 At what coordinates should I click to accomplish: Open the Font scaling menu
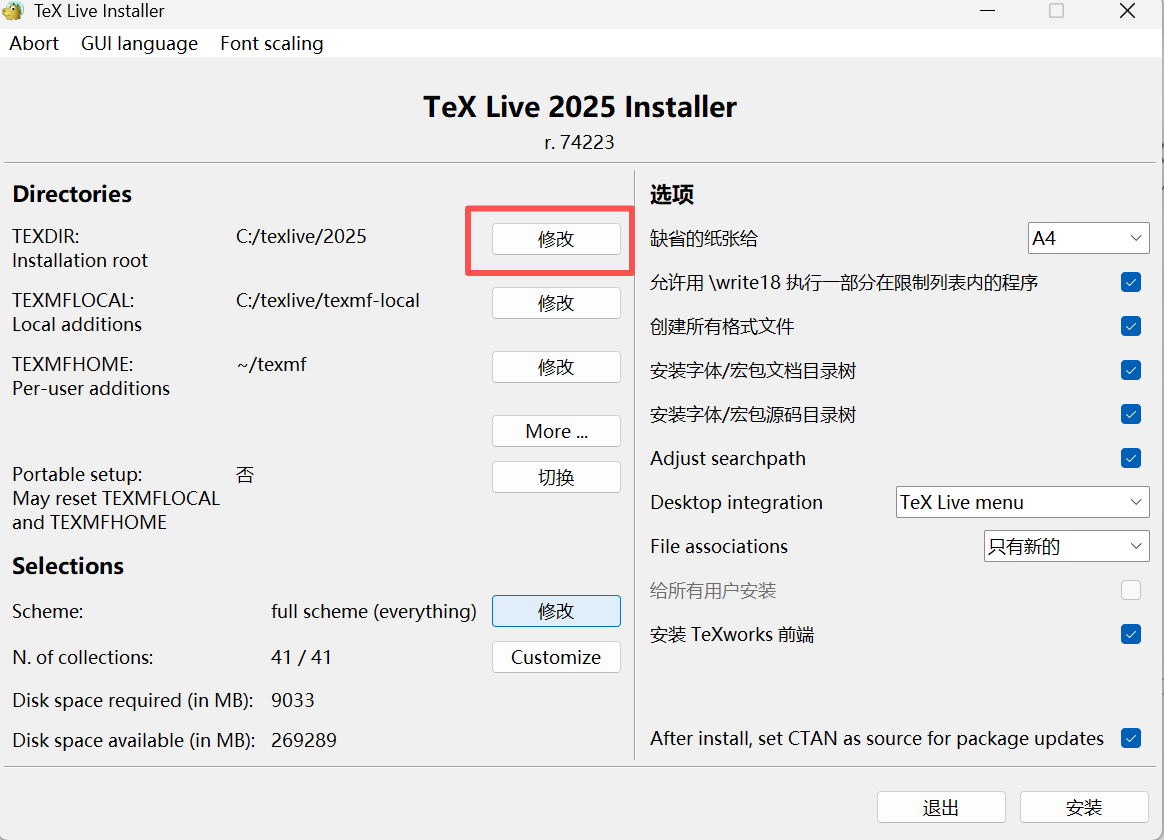point(271,43)
